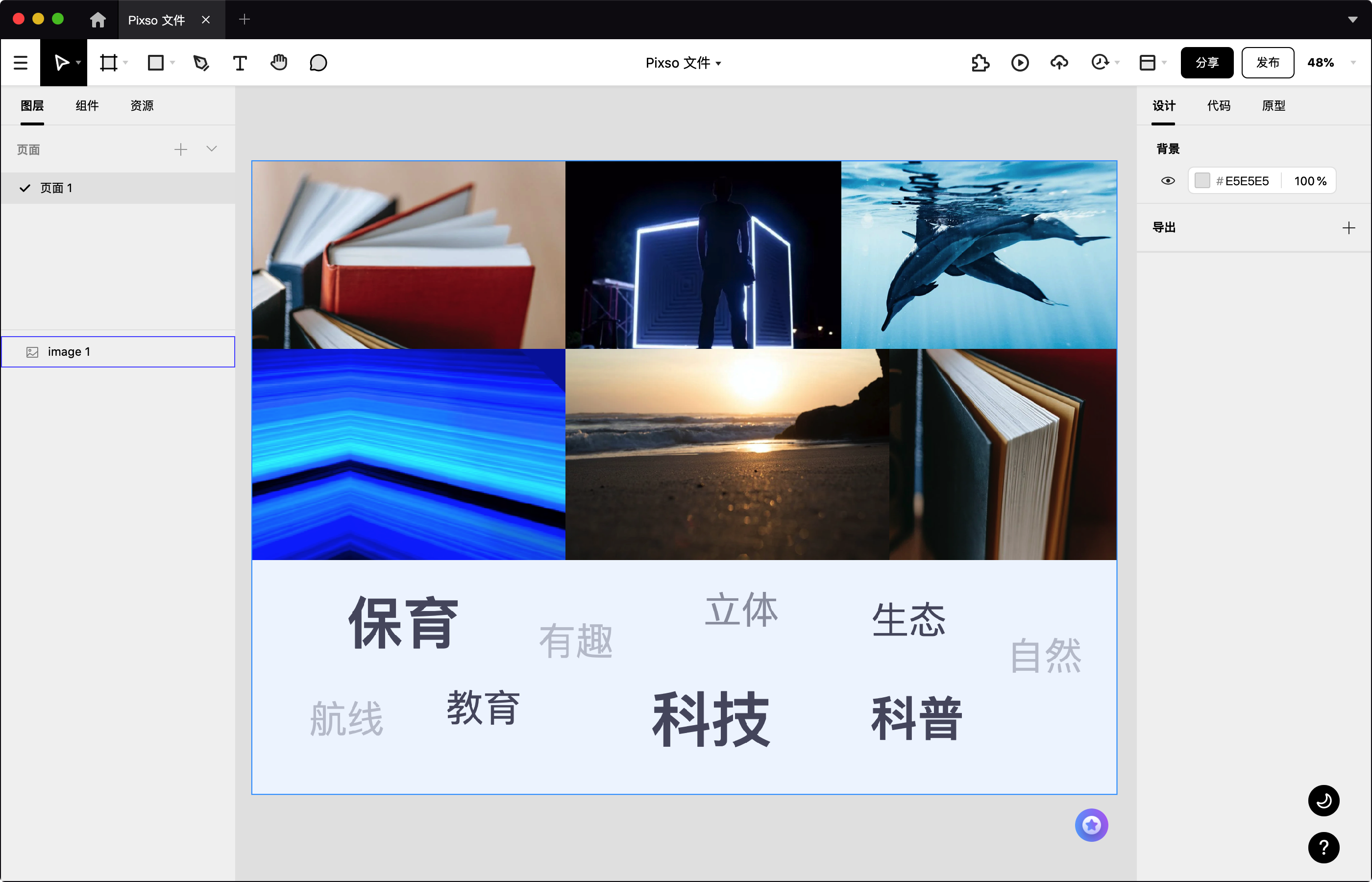1372x882 pixels.
Task: Select the Text tool
Action: [240, 62]
